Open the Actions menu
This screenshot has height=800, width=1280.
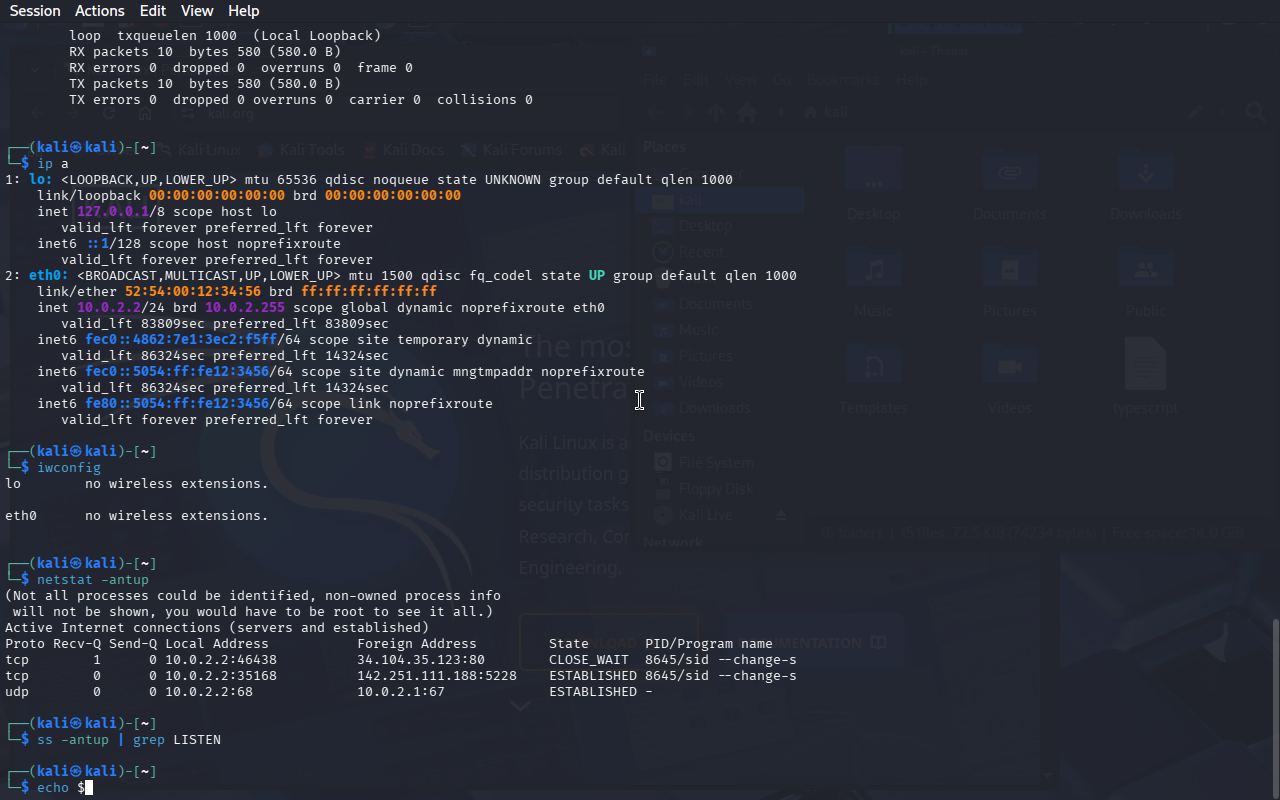point(100,11)
